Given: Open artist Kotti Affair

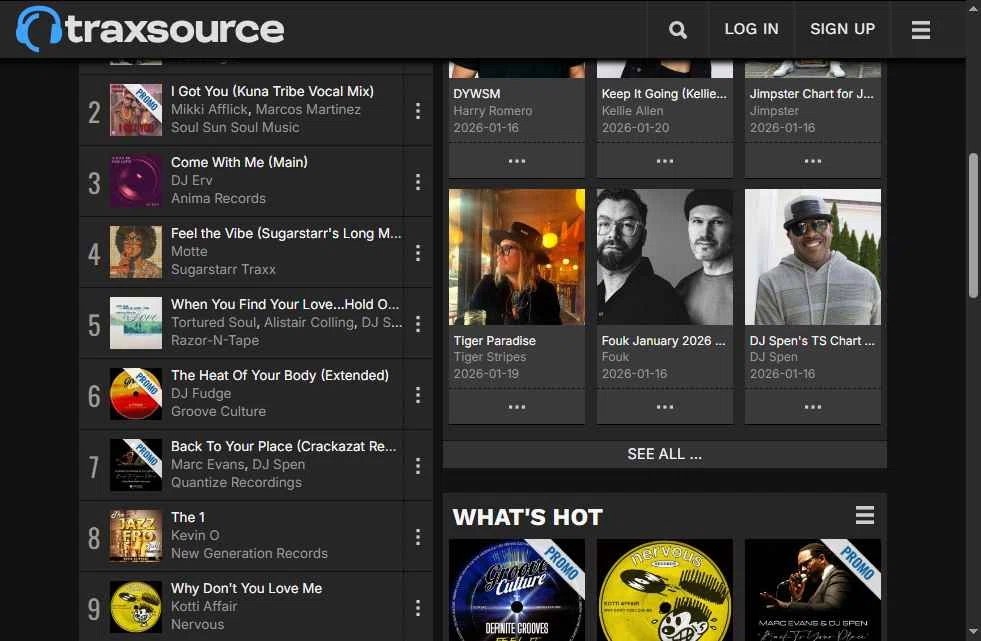Looking at the screenshot, I should tap(204, 607).
